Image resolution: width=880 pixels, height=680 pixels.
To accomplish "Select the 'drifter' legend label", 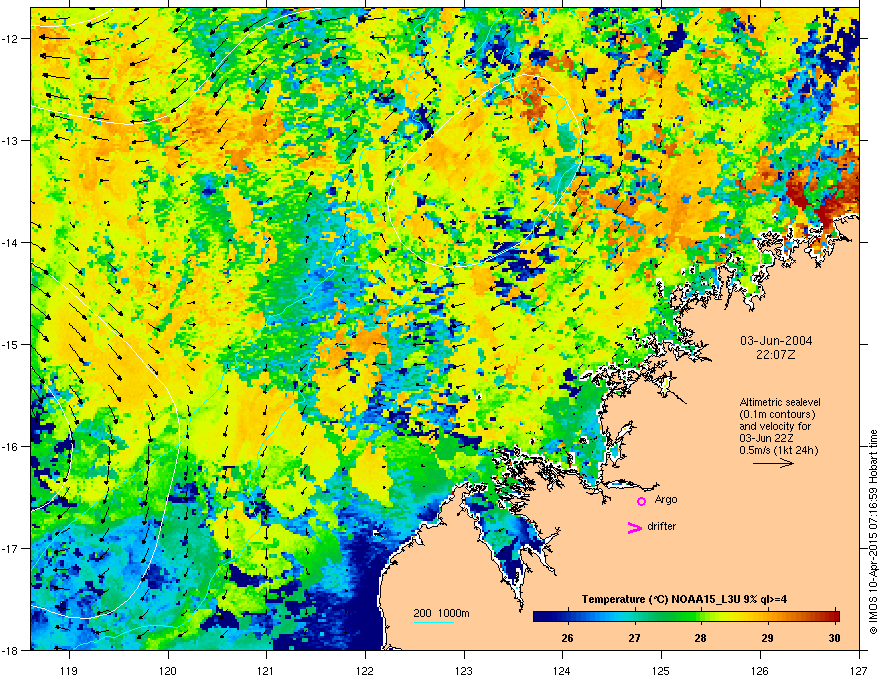I will tap(662, 526).
